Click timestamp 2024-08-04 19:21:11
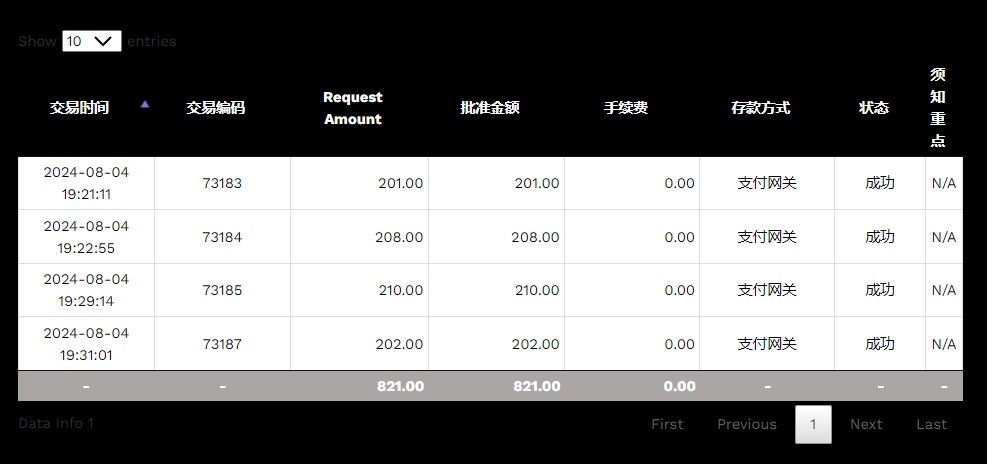Image resolution: width=992 pixels, height=474 pixels. pos(86,183)
